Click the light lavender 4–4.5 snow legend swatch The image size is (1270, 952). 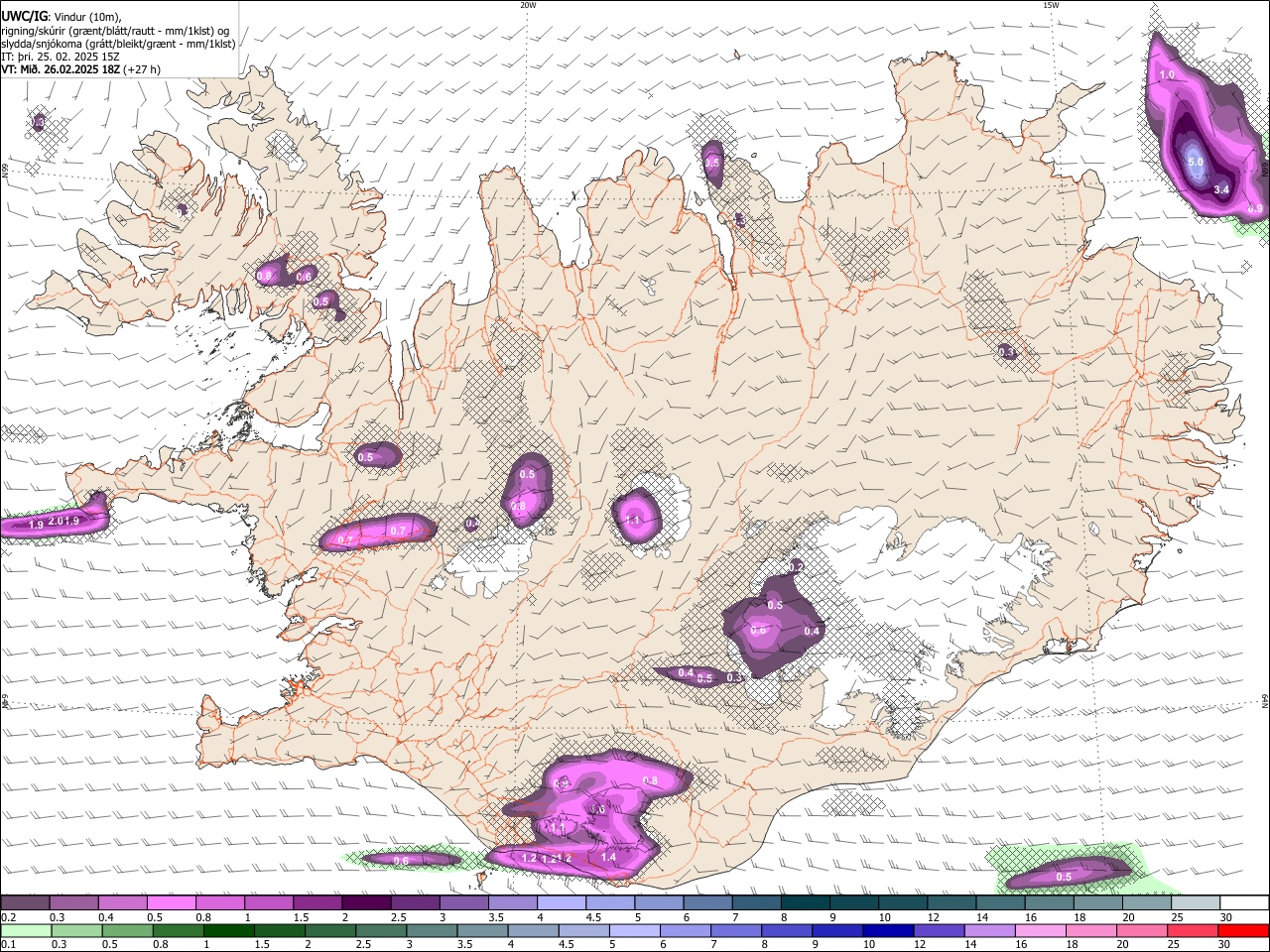pos(562,903)
